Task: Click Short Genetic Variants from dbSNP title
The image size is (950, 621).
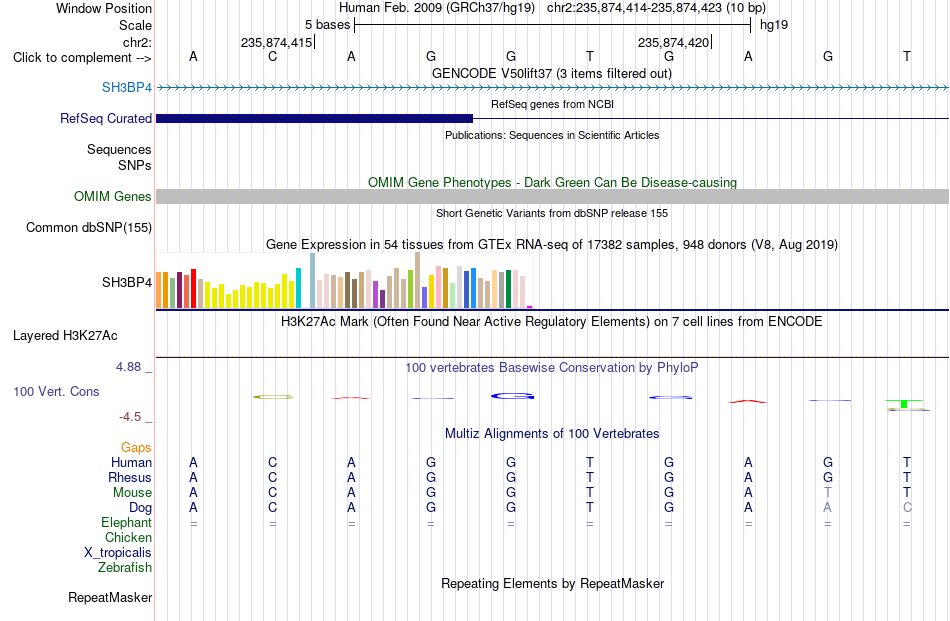Action: 552,213
